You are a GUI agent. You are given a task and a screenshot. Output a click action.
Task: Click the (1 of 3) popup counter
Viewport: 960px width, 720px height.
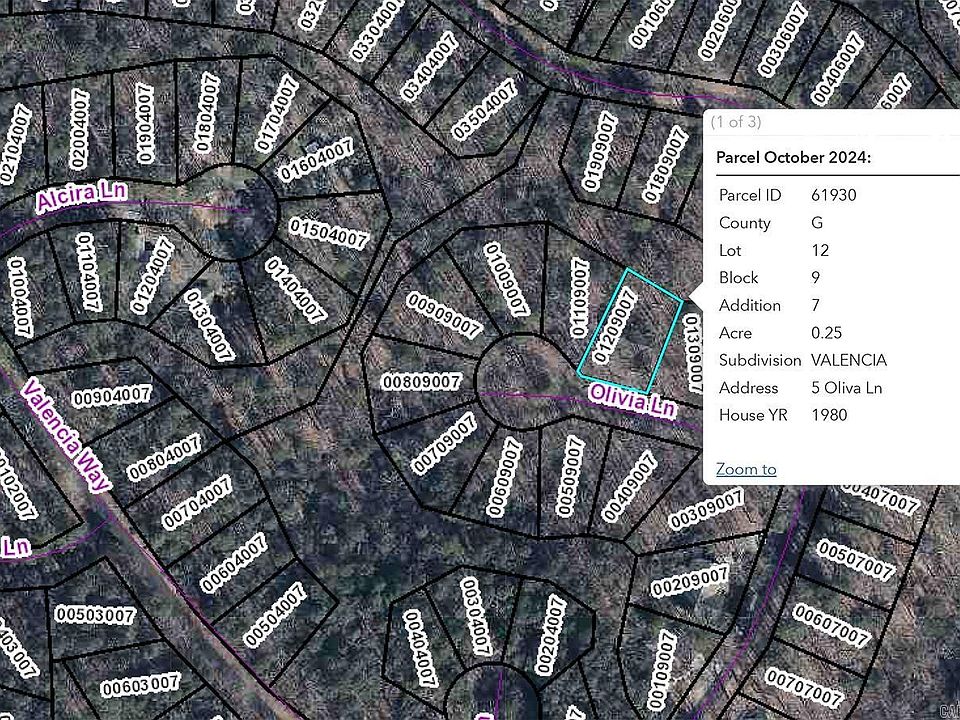click(735, 122)
